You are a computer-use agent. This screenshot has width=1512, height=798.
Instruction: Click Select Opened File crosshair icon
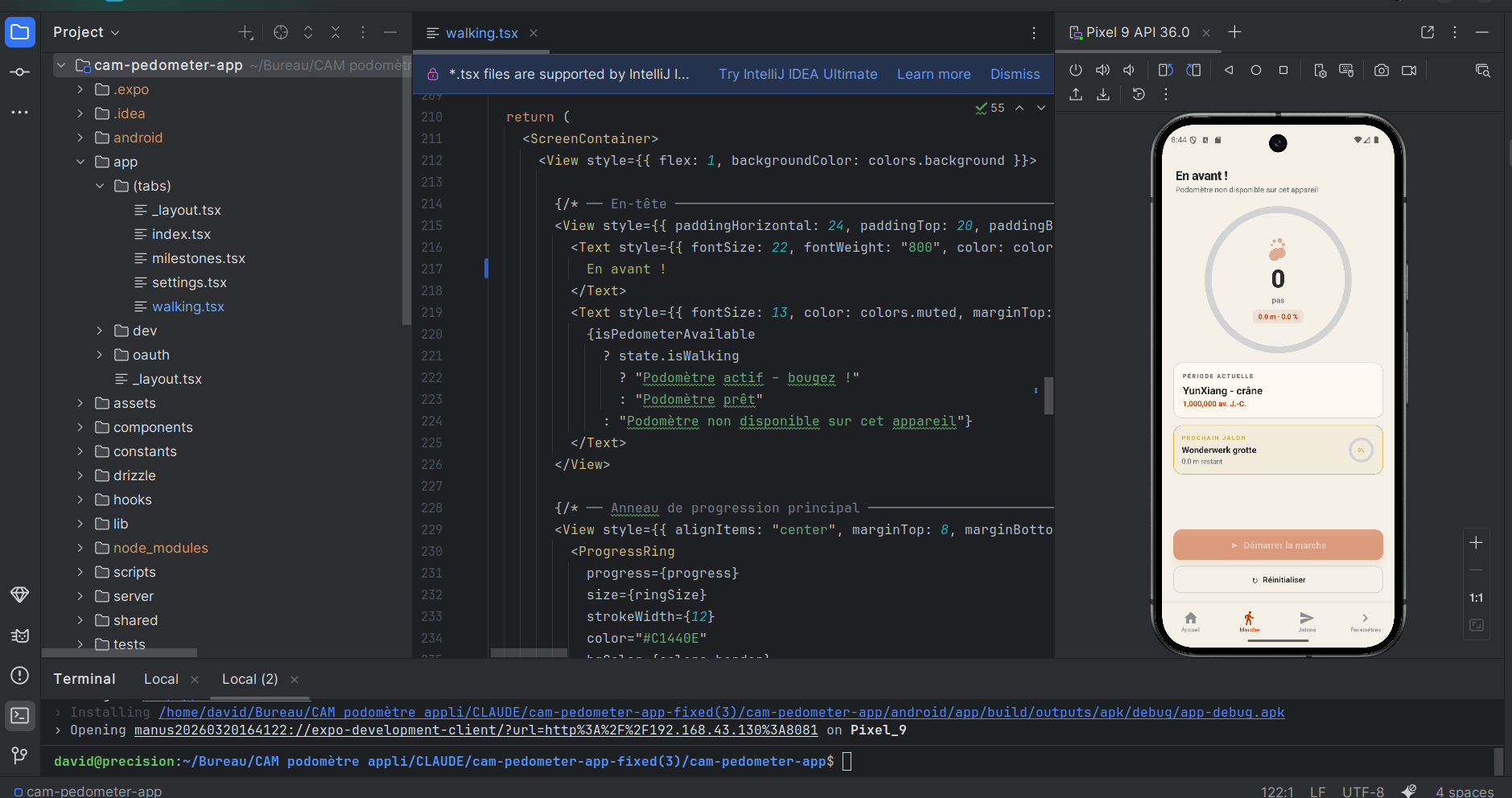point(281,32)
